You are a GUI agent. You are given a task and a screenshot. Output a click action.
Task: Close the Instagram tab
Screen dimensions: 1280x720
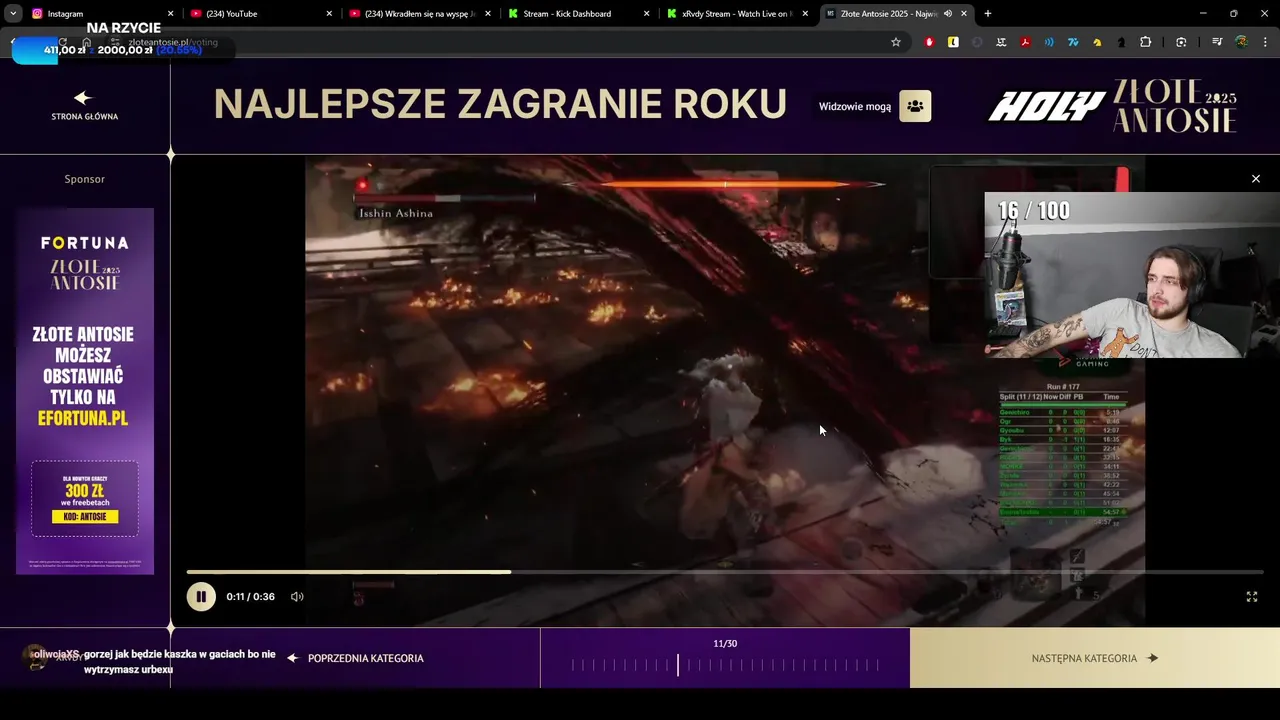click(170, 14)
